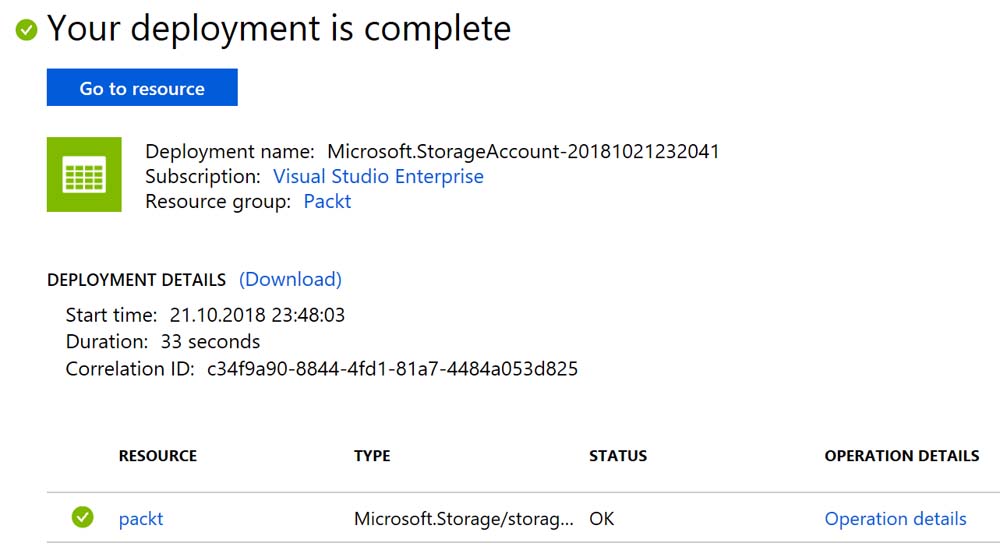
Task: Select the Microsoft.Storage type cell text
Action: (x=464, y=519)
